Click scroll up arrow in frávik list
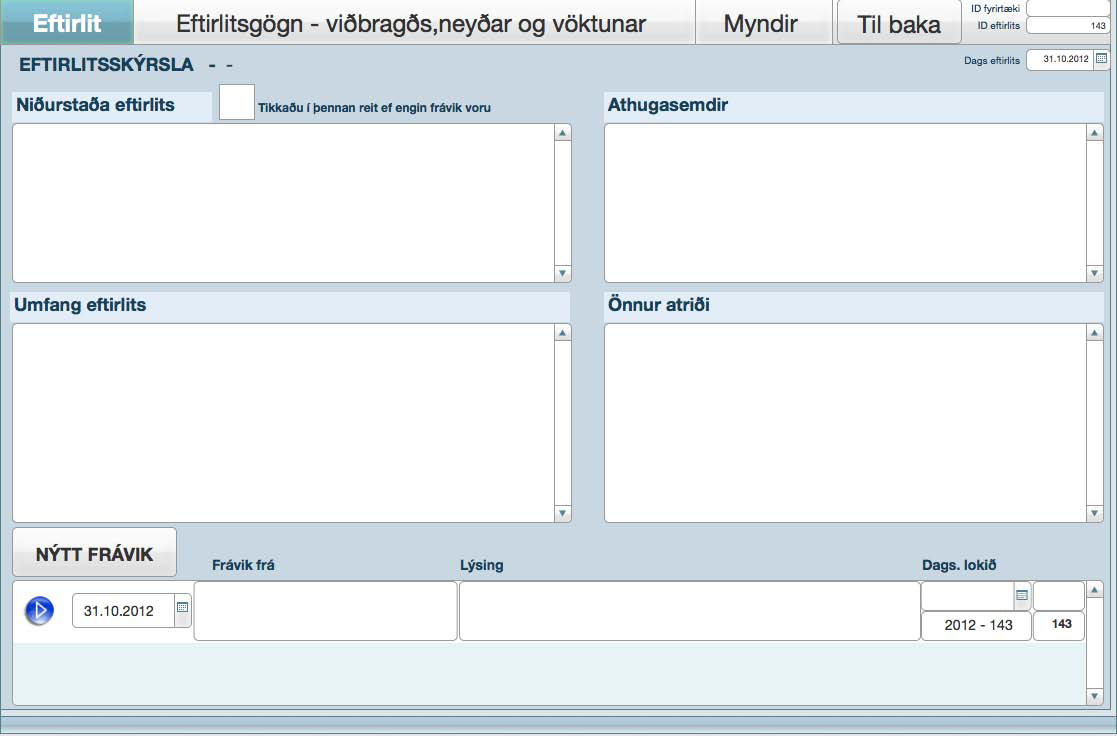Viewport: 1117px width, 736px height. pyautogui.click(x=1095, y=590)
